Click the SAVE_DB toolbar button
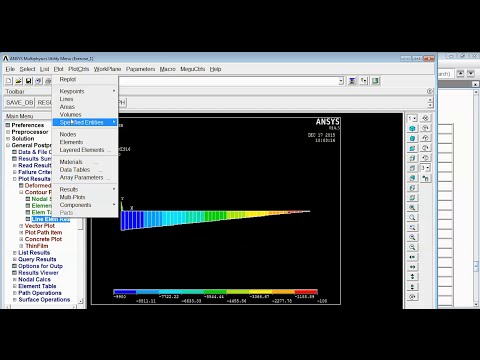Image resolution: width=480 pixels, height=360 pixels. [x=20, y=102]
